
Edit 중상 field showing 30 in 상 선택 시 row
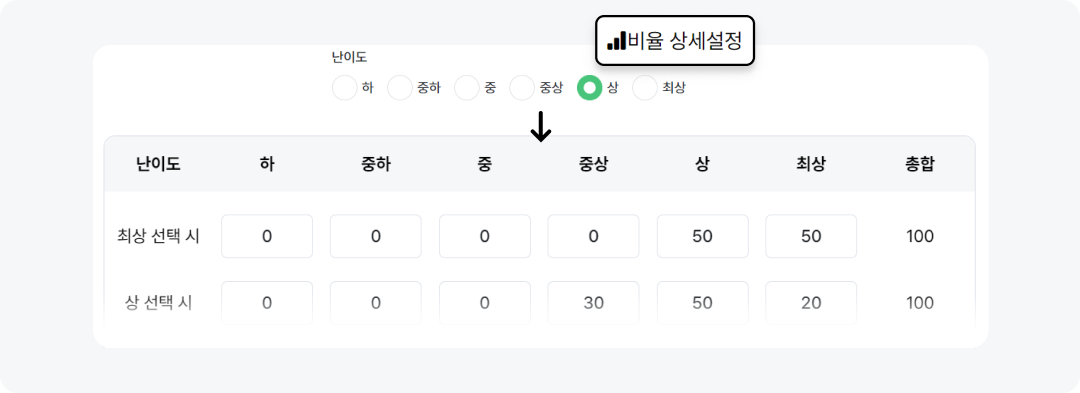click(x=593, y=303)
